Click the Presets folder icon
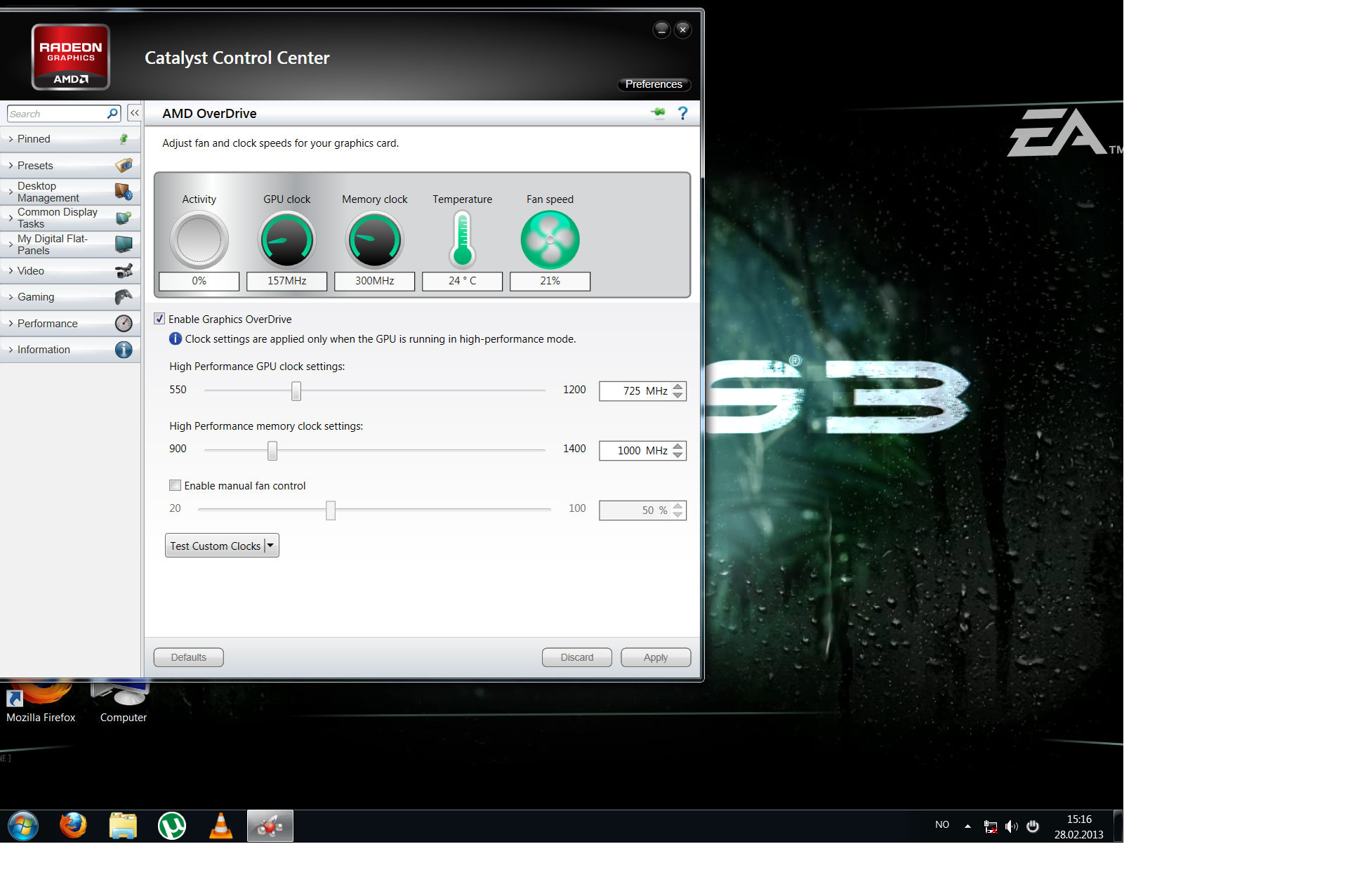The width and height of the screenshot is (1348, 896). coord(124,166)
